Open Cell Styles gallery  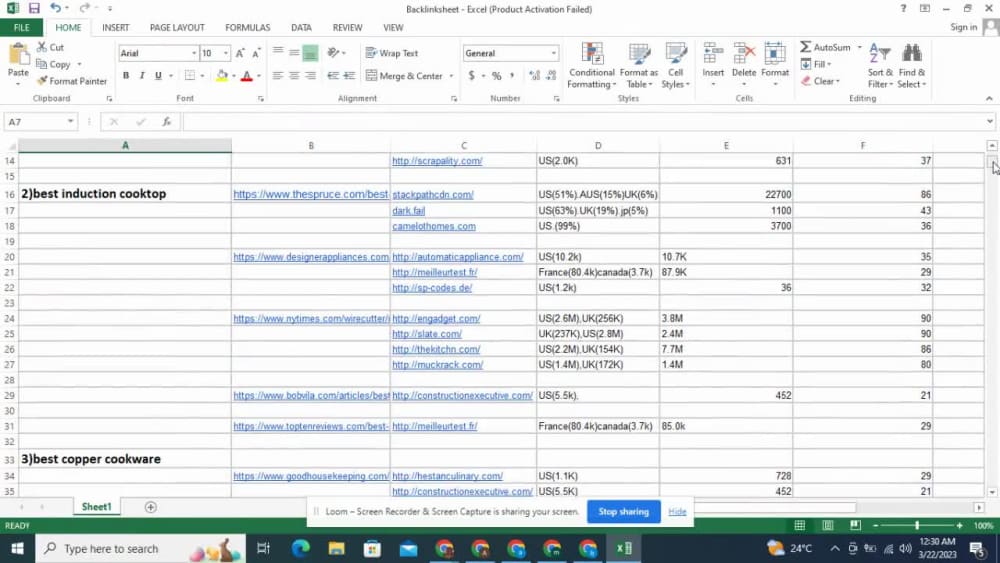point(675,66)
